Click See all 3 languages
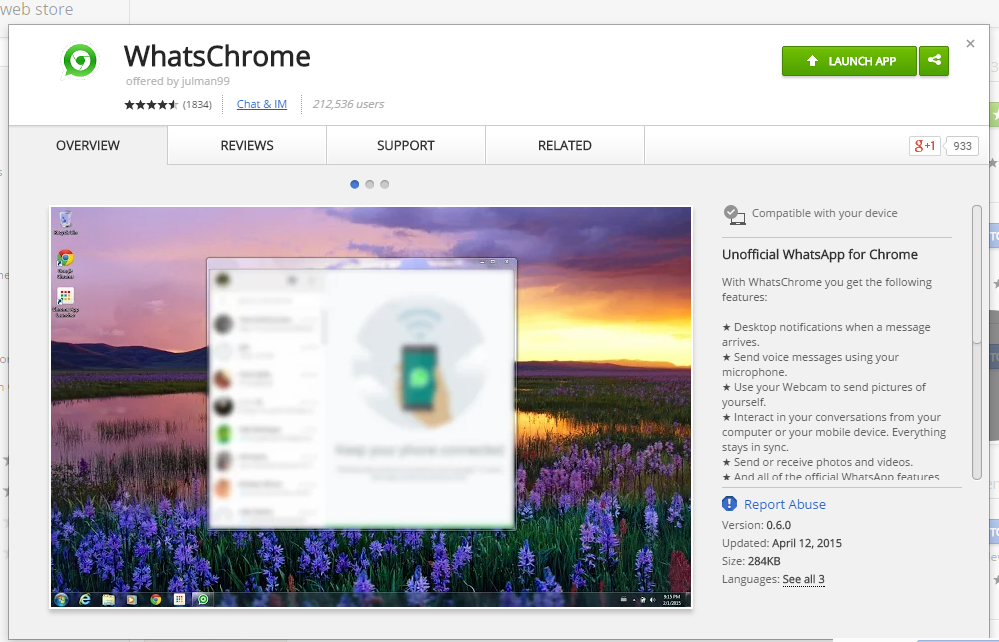The height and width of the screenshot is (642, 999). [803, 579]
